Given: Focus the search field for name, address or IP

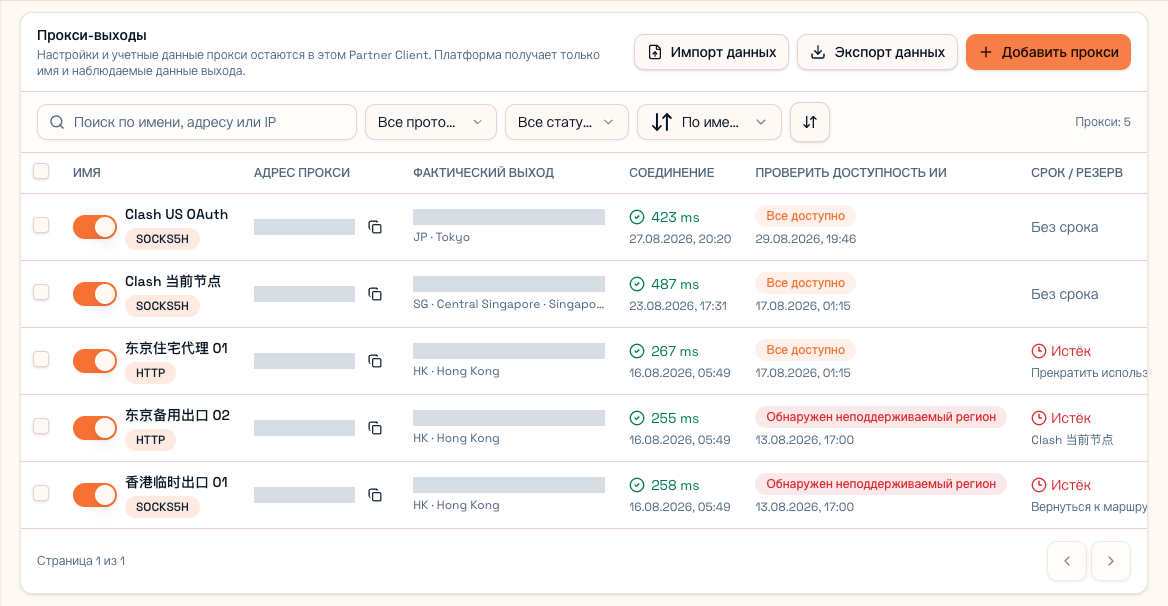Looking at the screenshot, I should (197, 122).
